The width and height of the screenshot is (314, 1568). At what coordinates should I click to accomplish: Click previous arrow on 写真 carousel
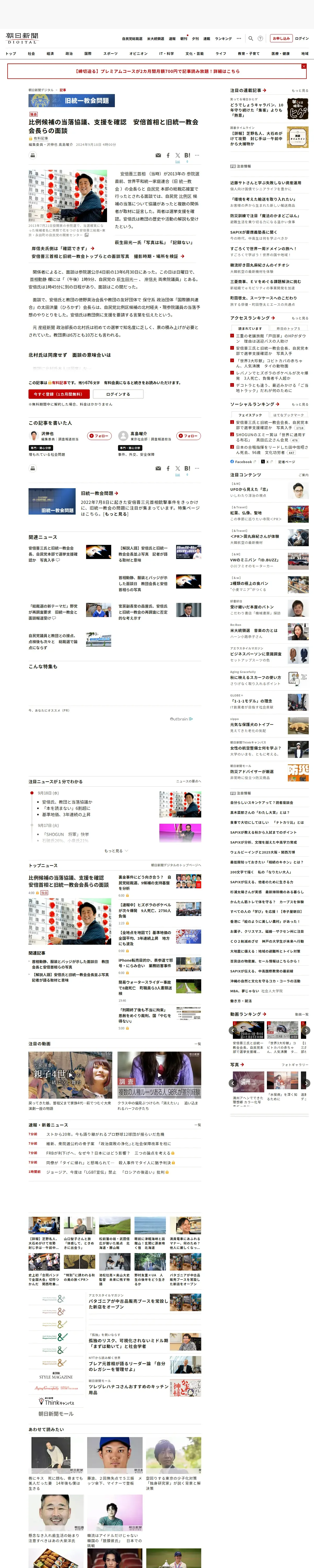232,1083
